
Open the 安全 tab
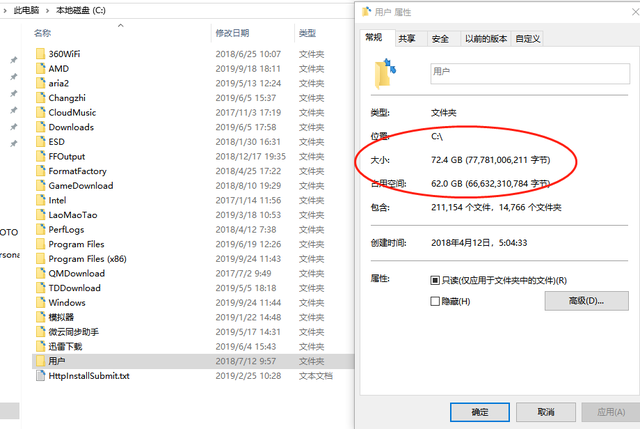[x=440, y=39]
